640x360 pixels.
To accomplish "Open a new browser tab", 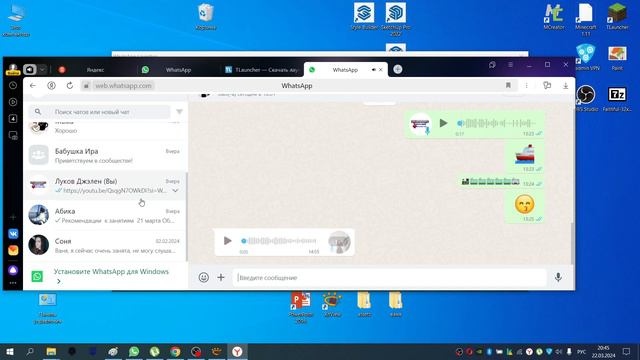I will pyautogui.click(x=398, y=69).
